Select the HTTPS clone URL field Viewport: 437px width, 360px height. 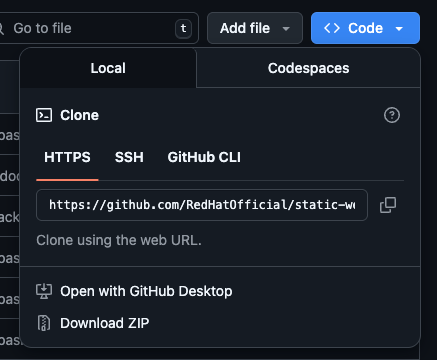pyautogui.click(x=202, y=205)
